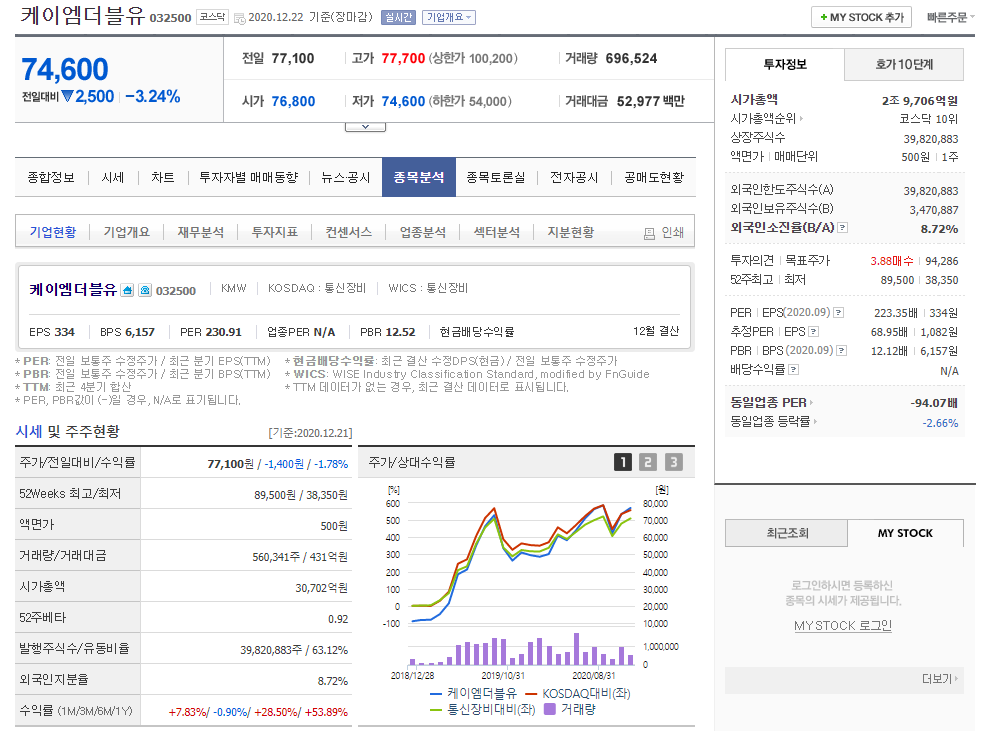Image resolution: width=992 pixels, height=731 pixels.
Task: Open the 시세 tab
Action: click(113, 177)
